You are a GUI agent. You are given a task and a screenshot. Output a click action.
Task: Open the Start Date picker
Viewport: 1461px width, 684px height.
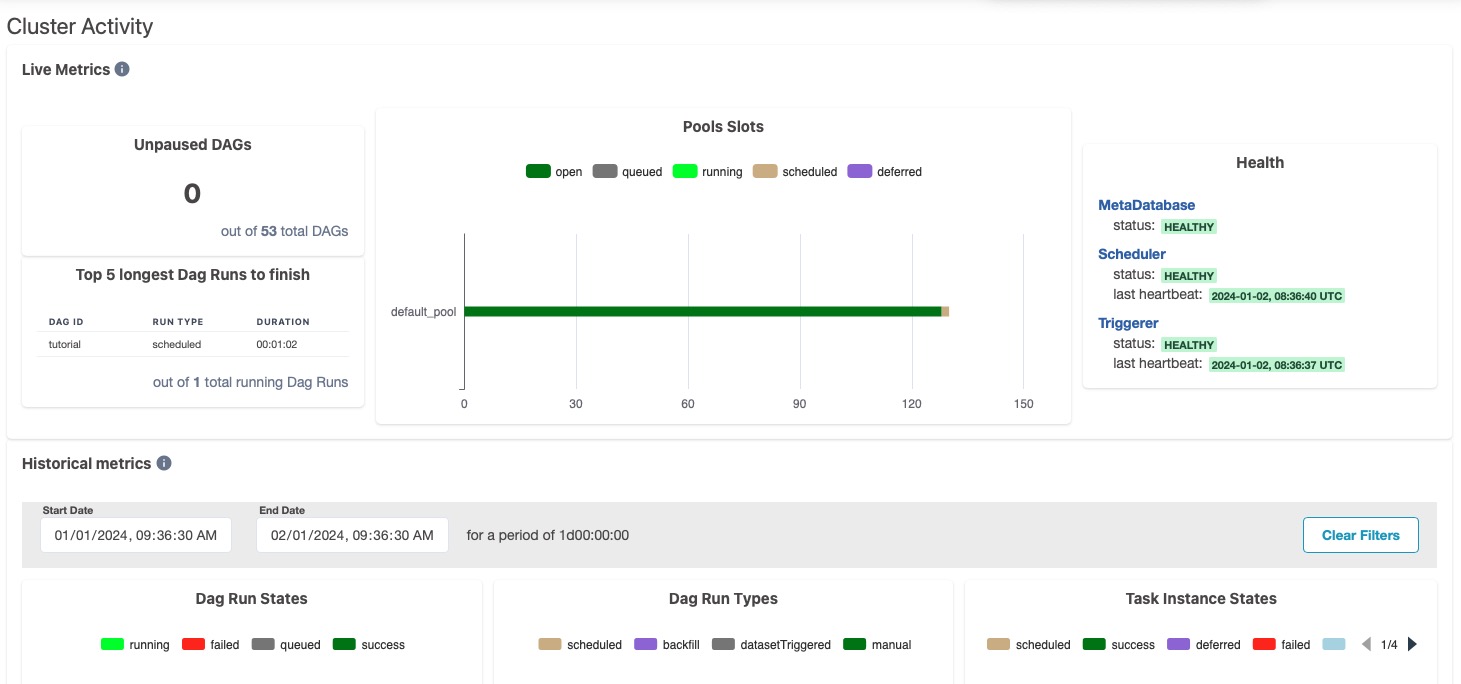(135, 535)
